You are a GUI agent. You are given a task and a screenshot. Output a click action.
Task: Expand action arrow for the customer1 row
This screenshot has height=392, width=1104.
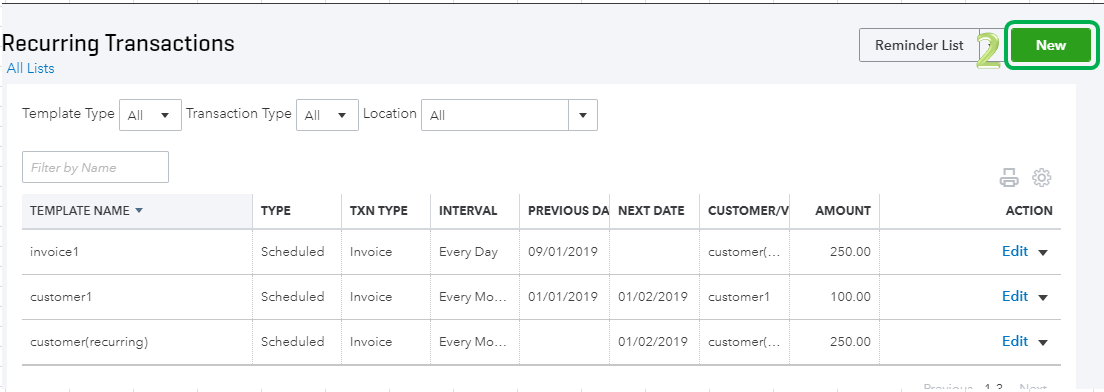1043,298
